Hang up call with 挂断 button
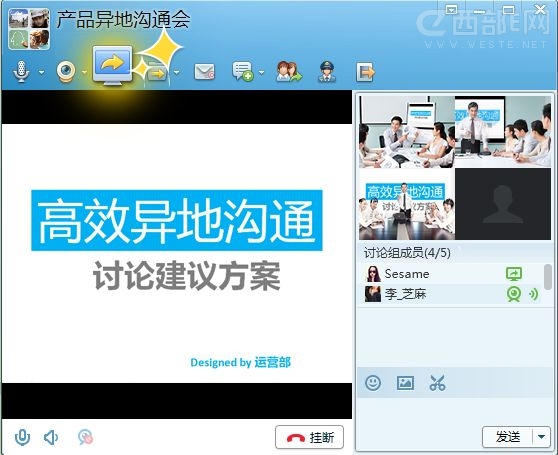 309,437
